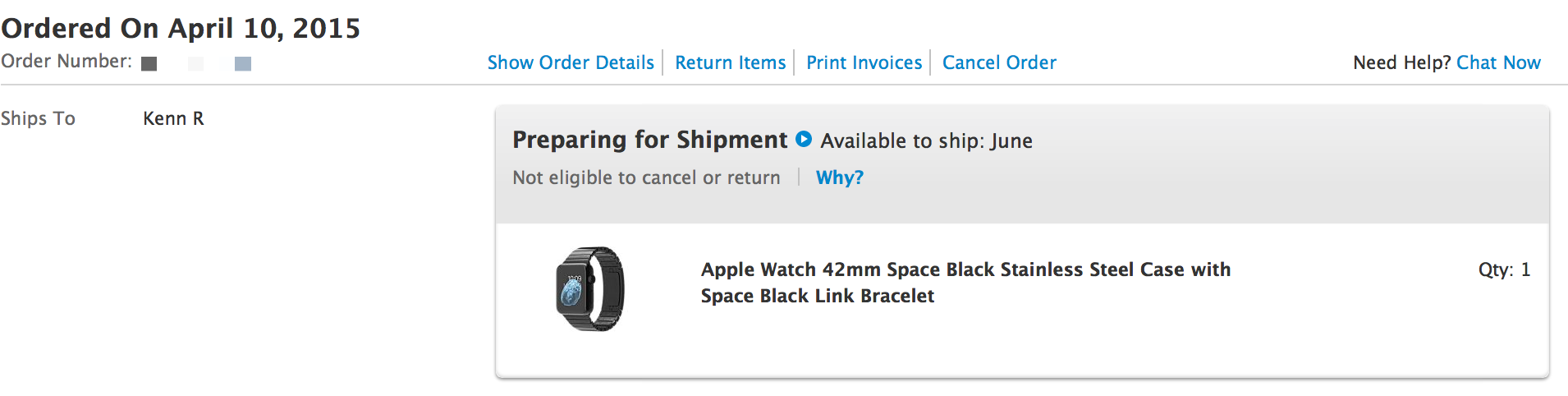Image resolution: width=1568 pixels, height=396 pixels.
Task: Click the Order Number label
Action: point(66,62)
